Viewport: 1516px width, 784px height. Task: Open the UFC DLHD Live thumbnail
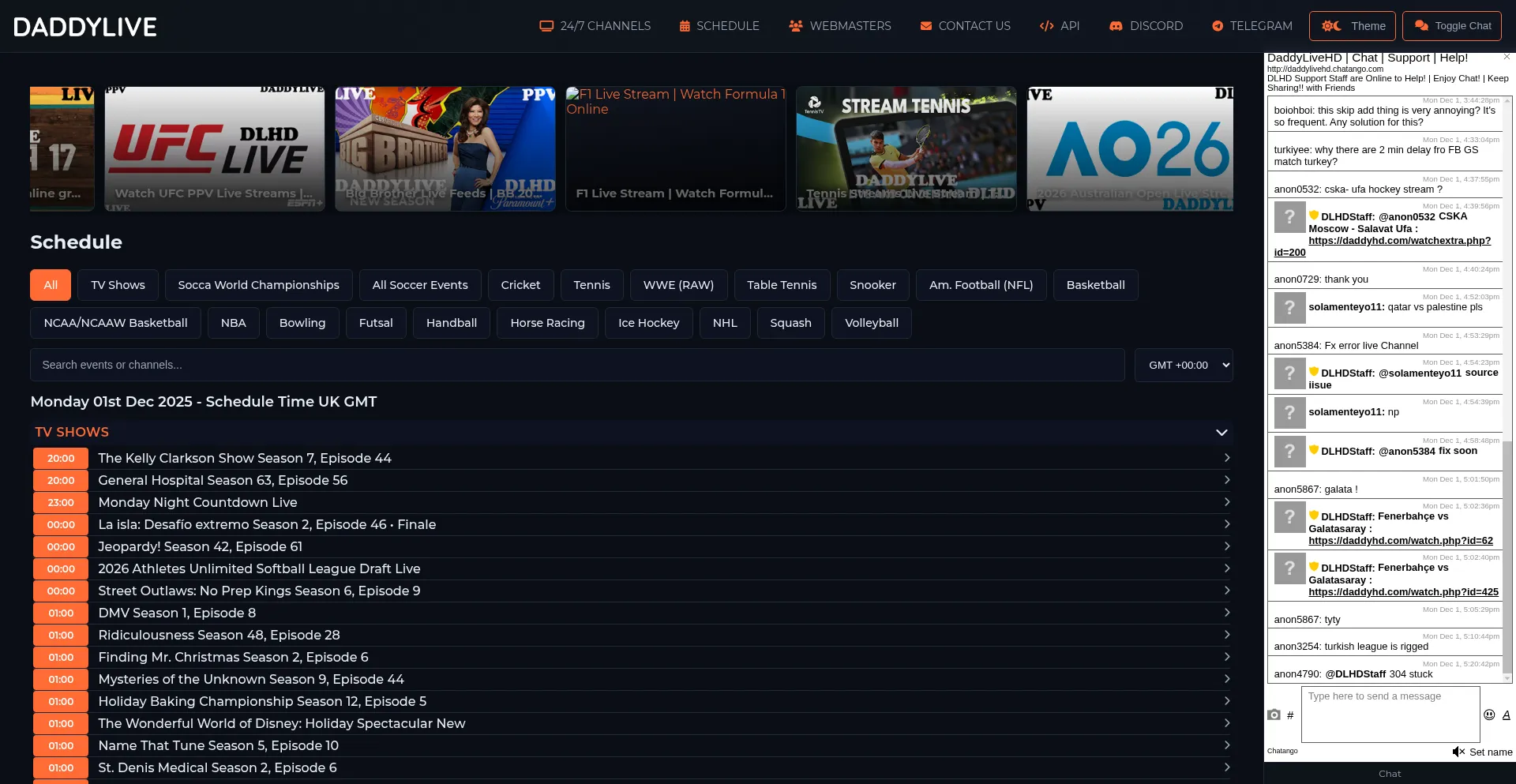(x=215, y=148)
